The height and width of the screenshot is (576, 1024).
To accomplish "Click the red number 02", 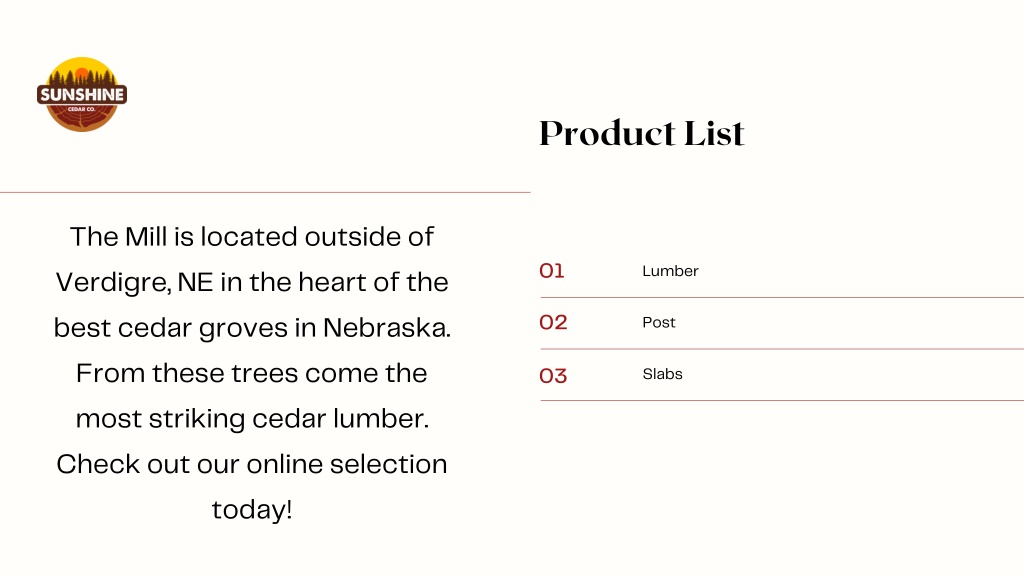I will (x=553, y=322).
